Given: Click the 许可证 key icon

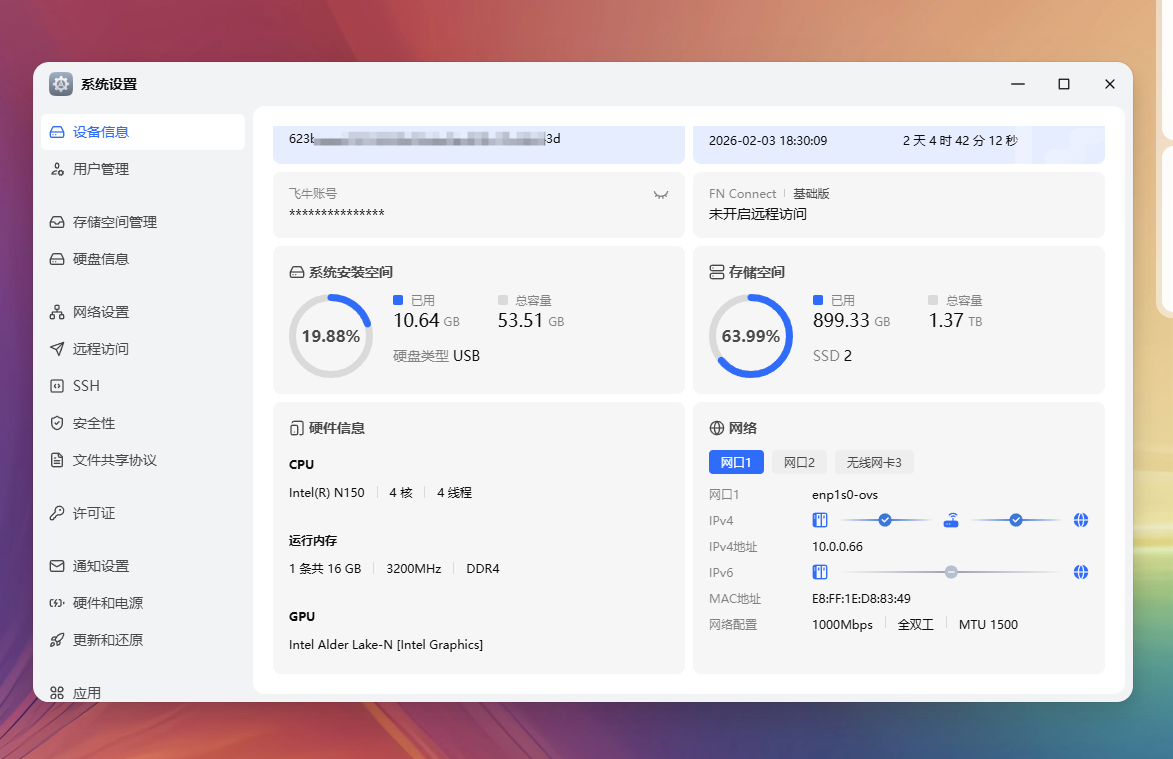Looking at the screenshot, I should (57, 513).
